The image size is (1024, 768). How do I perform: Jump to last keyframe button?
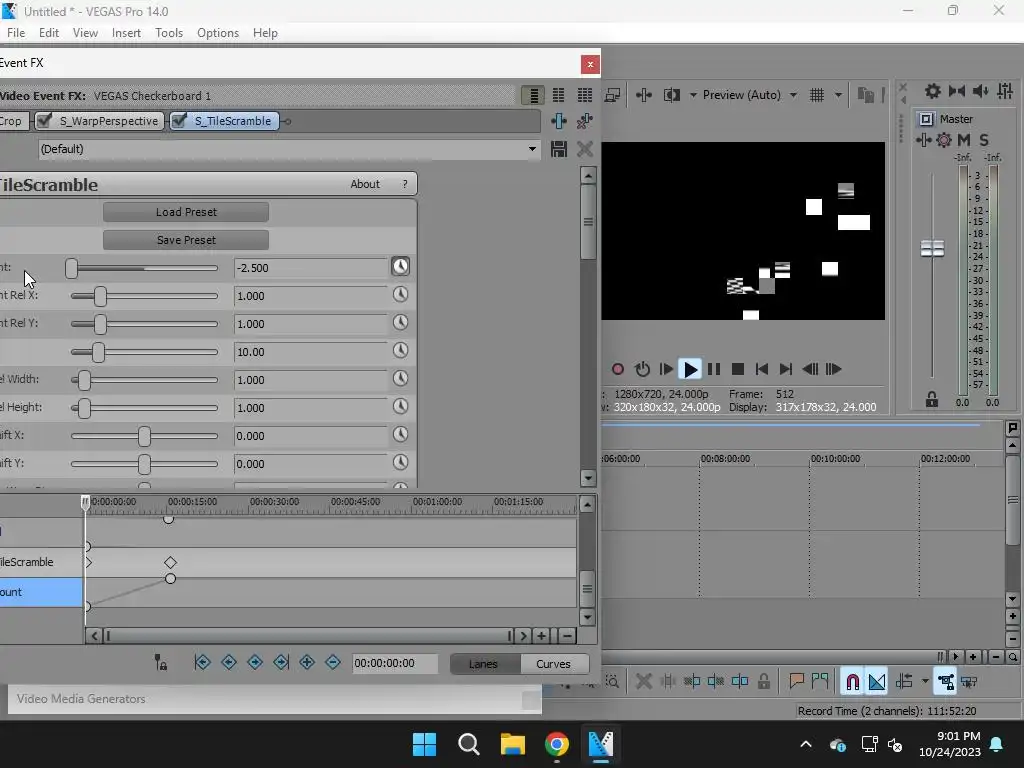(281, 662)
